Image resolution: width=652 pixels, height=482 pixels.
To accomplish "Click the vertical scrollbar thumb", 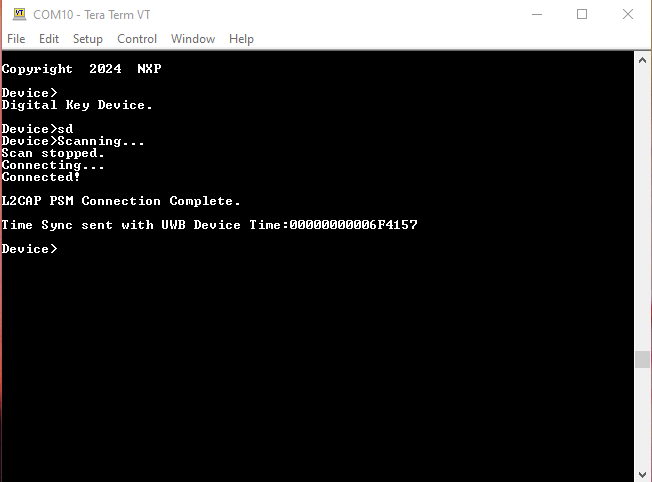I will click(x=643, y=359).
